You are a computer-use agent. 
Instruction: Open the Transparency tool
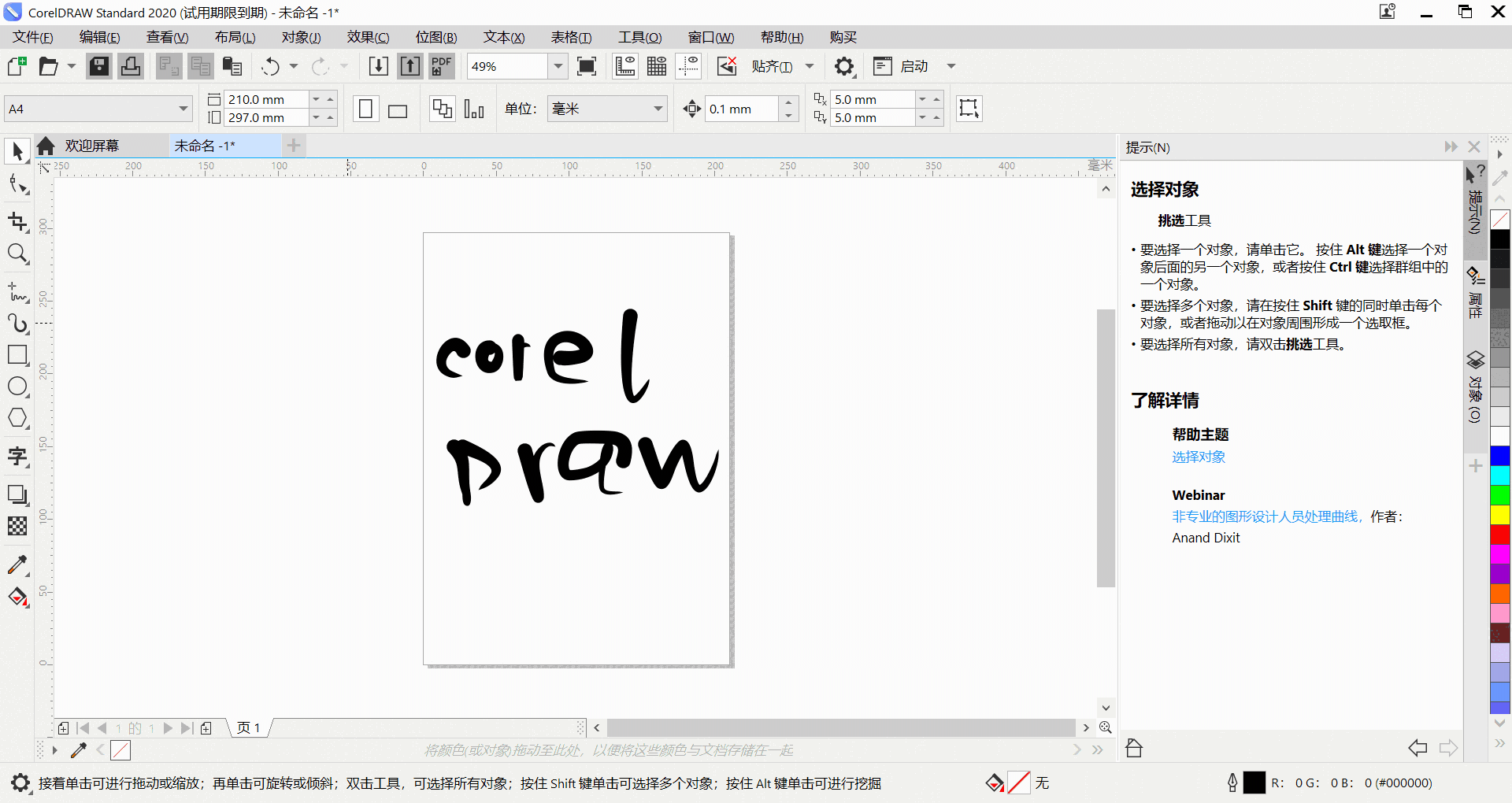pos(17,526)
